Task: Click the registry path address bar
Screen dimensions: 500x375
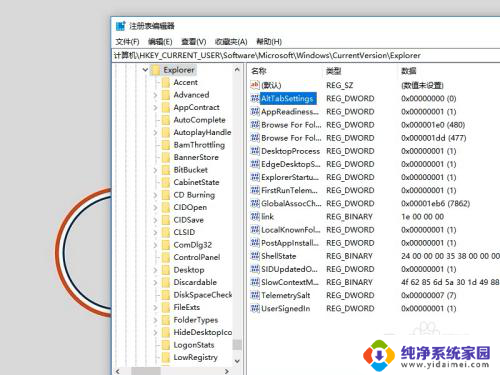Action: (x=306, y=55)
